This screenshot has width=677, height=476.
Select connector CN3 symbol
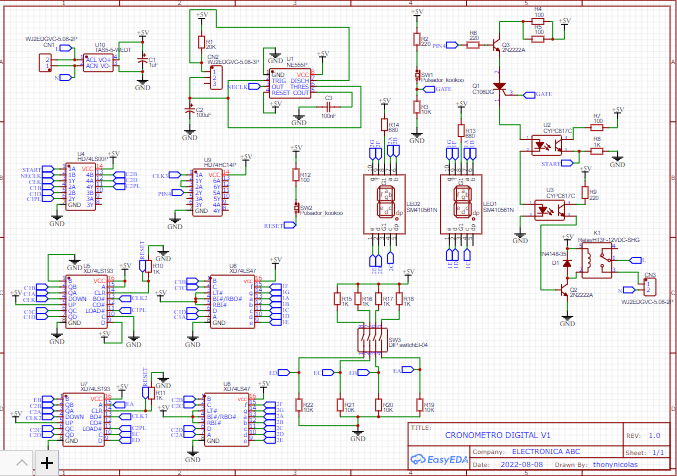(650, 287)
